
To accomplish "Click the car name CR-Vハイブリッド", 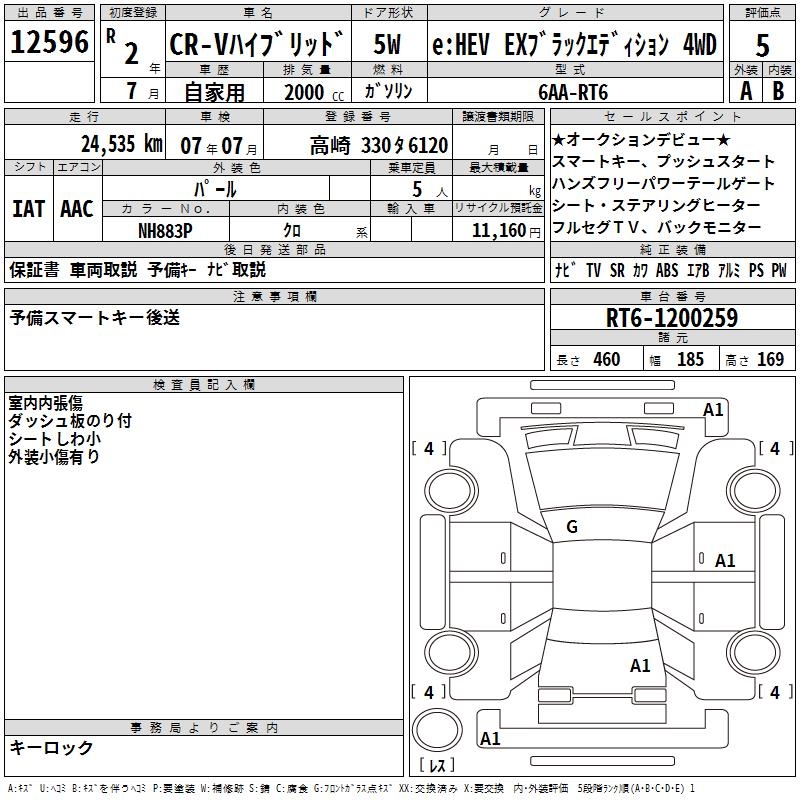I will [257, 45].
